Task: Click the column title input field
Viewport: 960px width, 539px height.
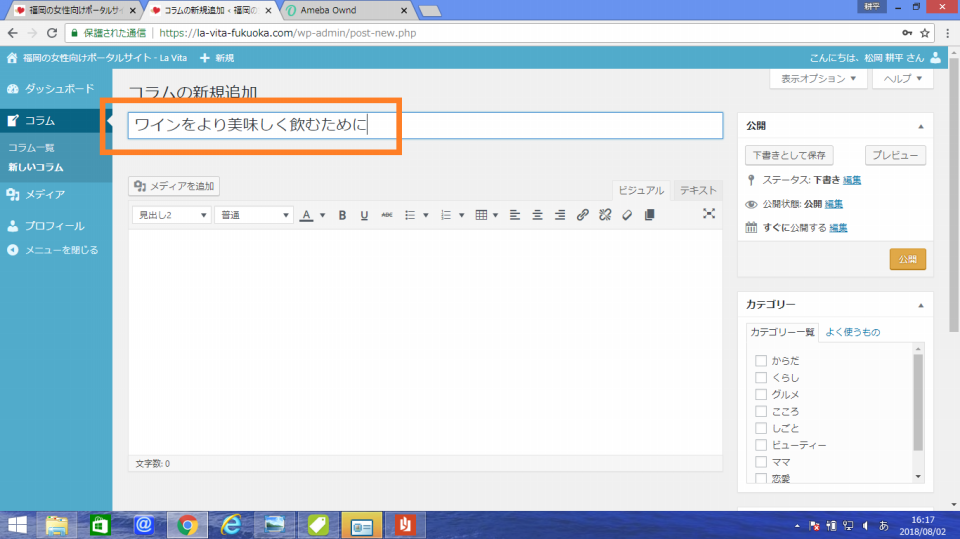Action: point(425,125)
